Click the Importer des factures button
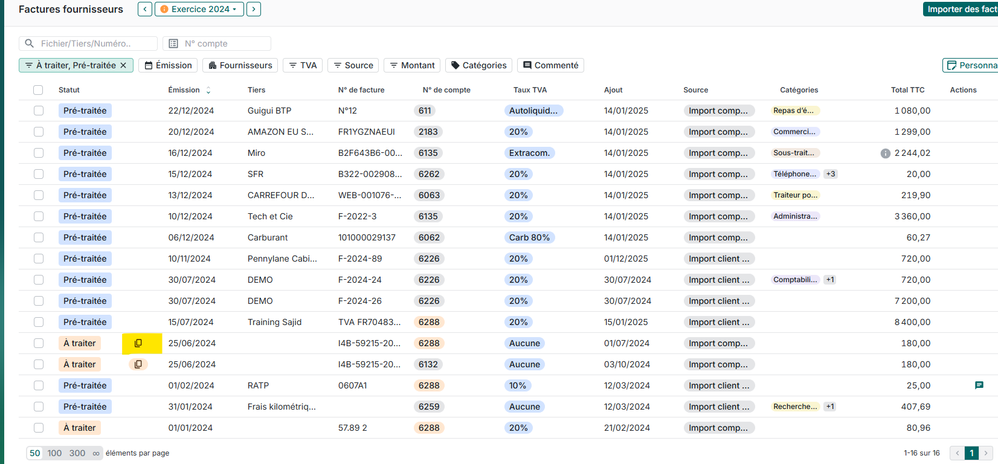Image resolution: width=998 pixels, height=464 pixels. (958, 10)
